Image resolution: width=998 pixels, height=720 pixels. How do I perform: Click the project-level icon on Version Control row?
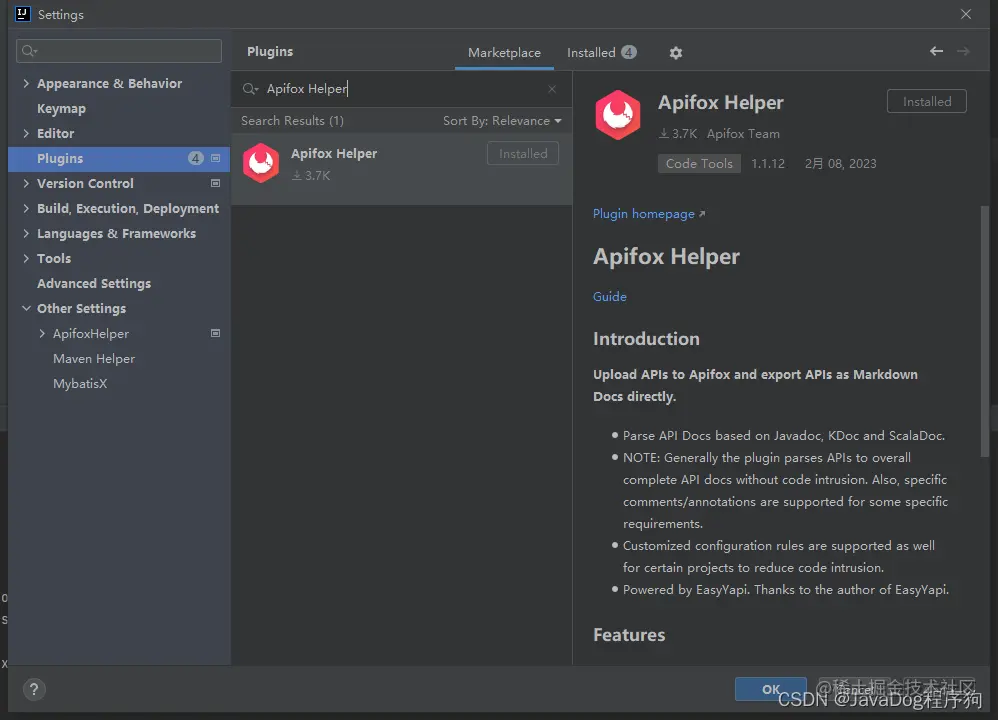tap(216, 183)
